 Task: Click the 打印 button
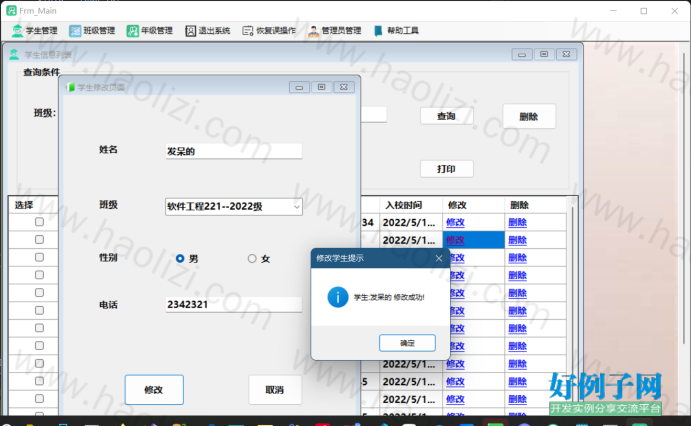[446, 169]
